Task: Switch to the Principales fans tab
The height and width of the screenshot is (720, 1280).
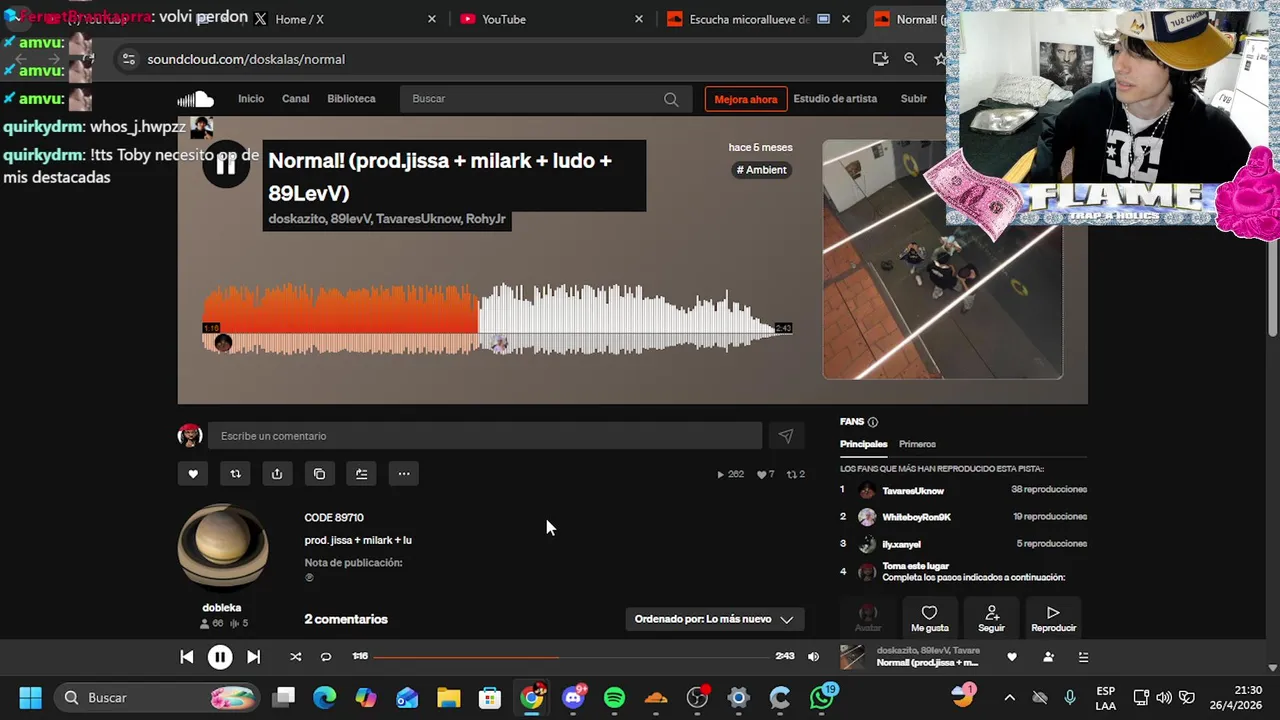Action: click(x=864, y=444)
